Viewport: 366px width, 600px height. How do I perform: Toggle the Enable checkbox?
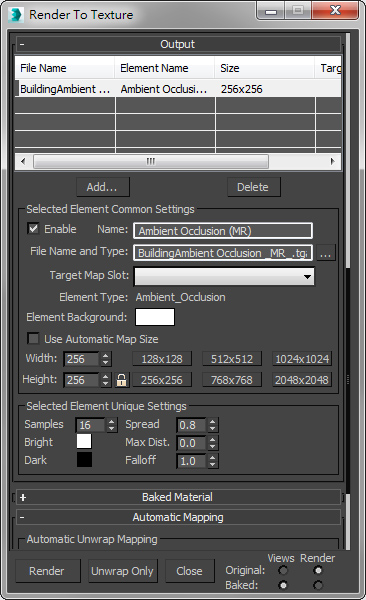point(33,229)
